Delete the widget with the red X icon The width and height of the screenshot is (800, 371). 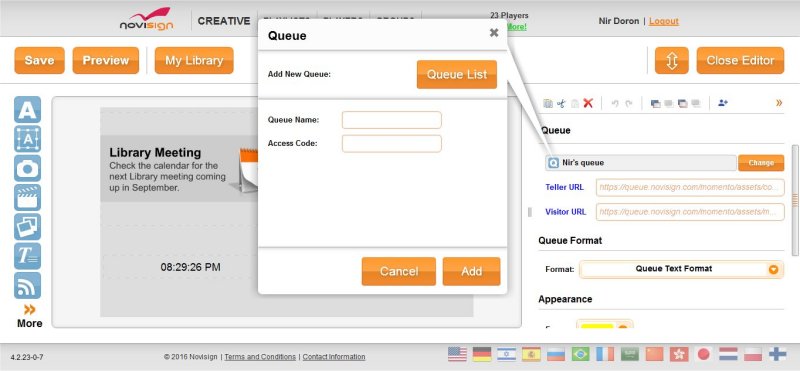pyautogui.click(x=588, y=103)
